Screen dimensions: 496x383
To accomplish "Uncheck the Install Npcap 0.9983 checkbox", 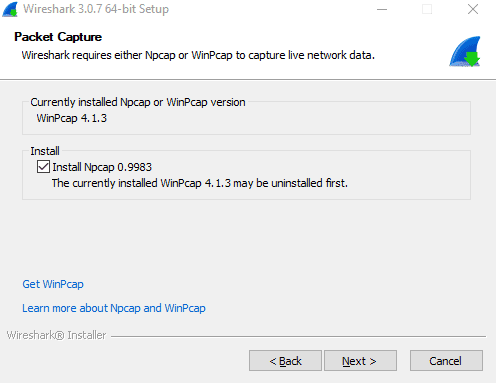I will (43, 167).
